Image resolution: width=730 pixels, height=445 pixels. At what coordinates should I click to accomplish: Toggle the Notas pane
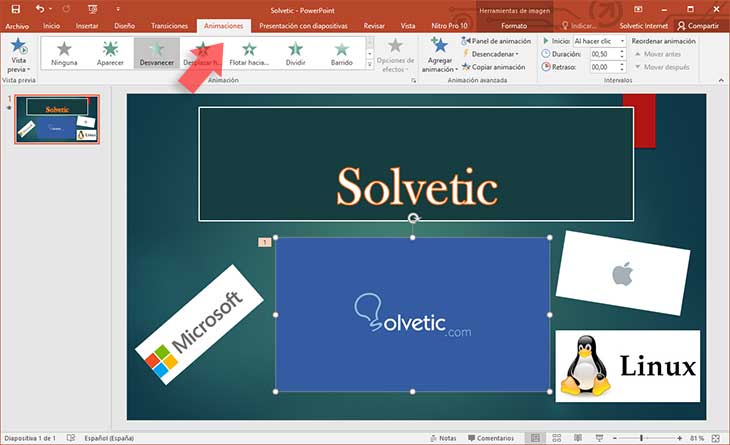(x=443, y=438)
